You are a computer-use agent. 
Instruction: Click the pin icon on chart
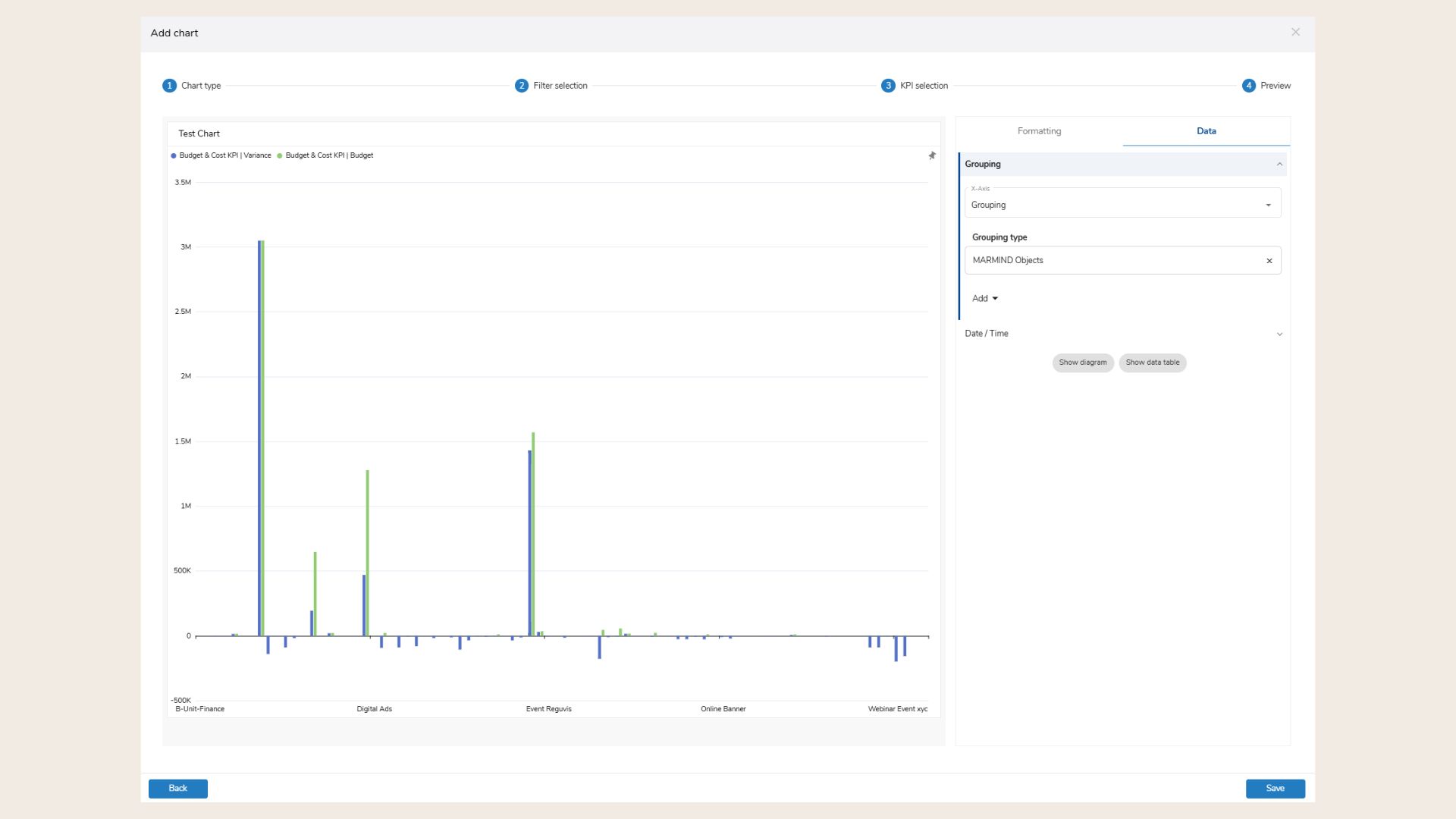point(932,155)
